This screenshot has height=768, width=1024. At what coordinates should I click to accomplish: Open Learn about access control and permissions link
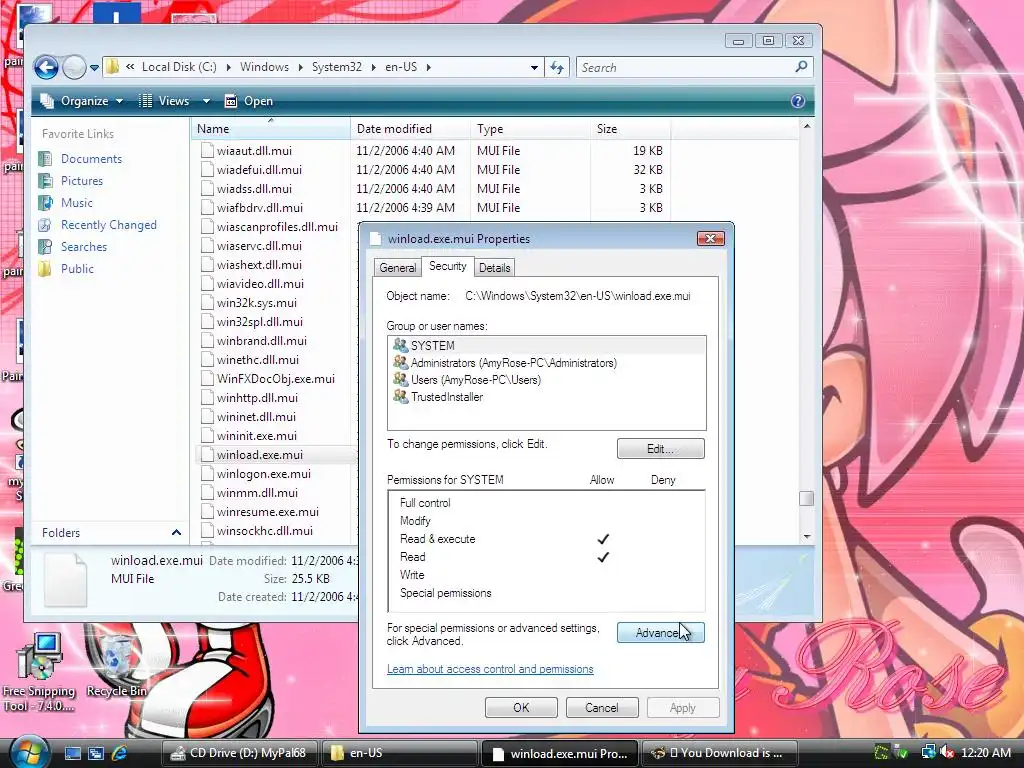click(490, 669)
